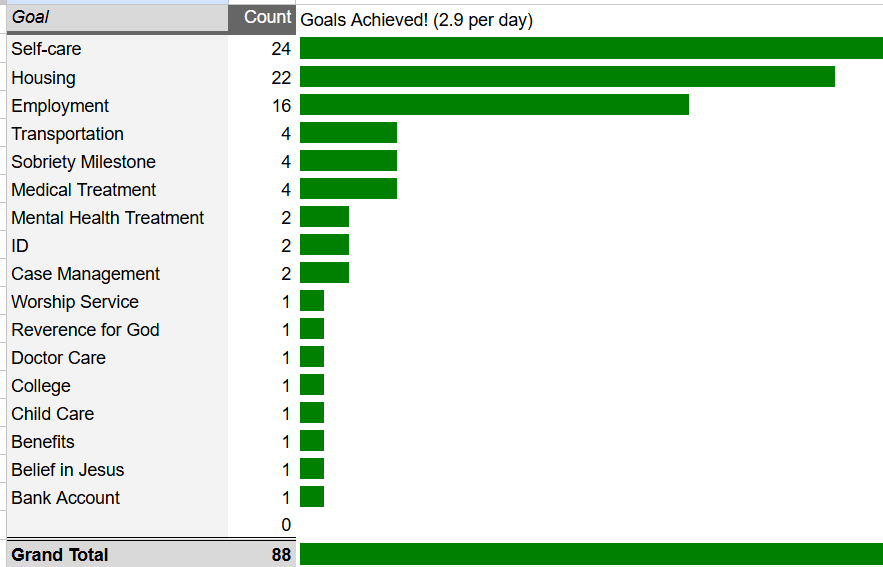
Task: Click the Transportation green bar
Action: click(349, 132)
